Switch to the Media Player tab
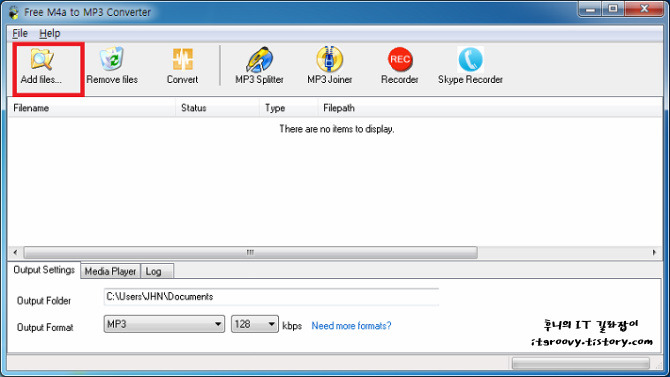This screenshot has height=377, width=670. (x=110, y=271)
